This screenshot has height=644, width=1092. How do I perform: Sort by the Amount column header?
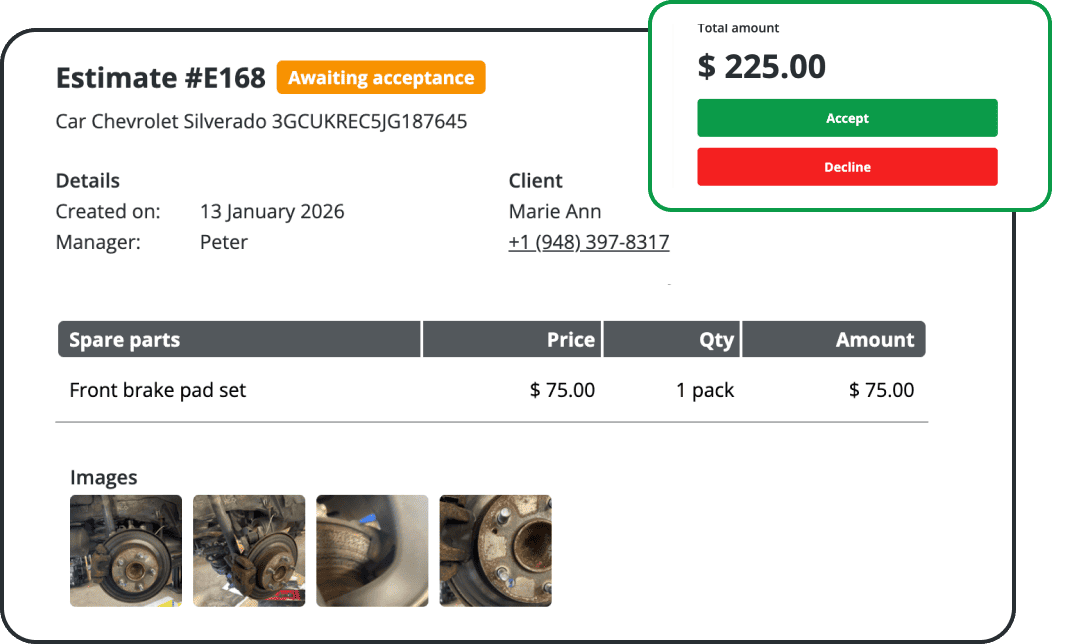[875, 339]
